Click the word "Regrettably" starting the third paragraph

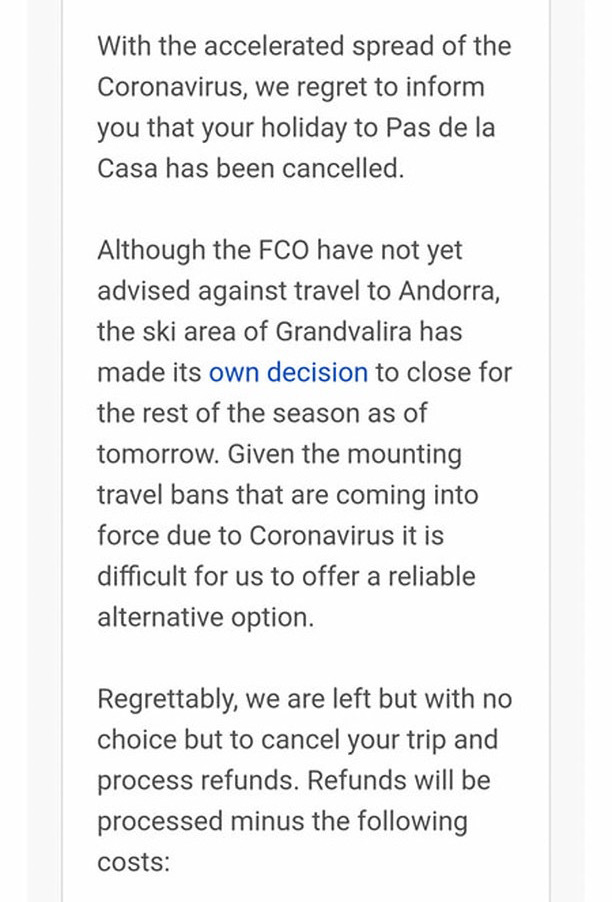click(x=167, y=700)
